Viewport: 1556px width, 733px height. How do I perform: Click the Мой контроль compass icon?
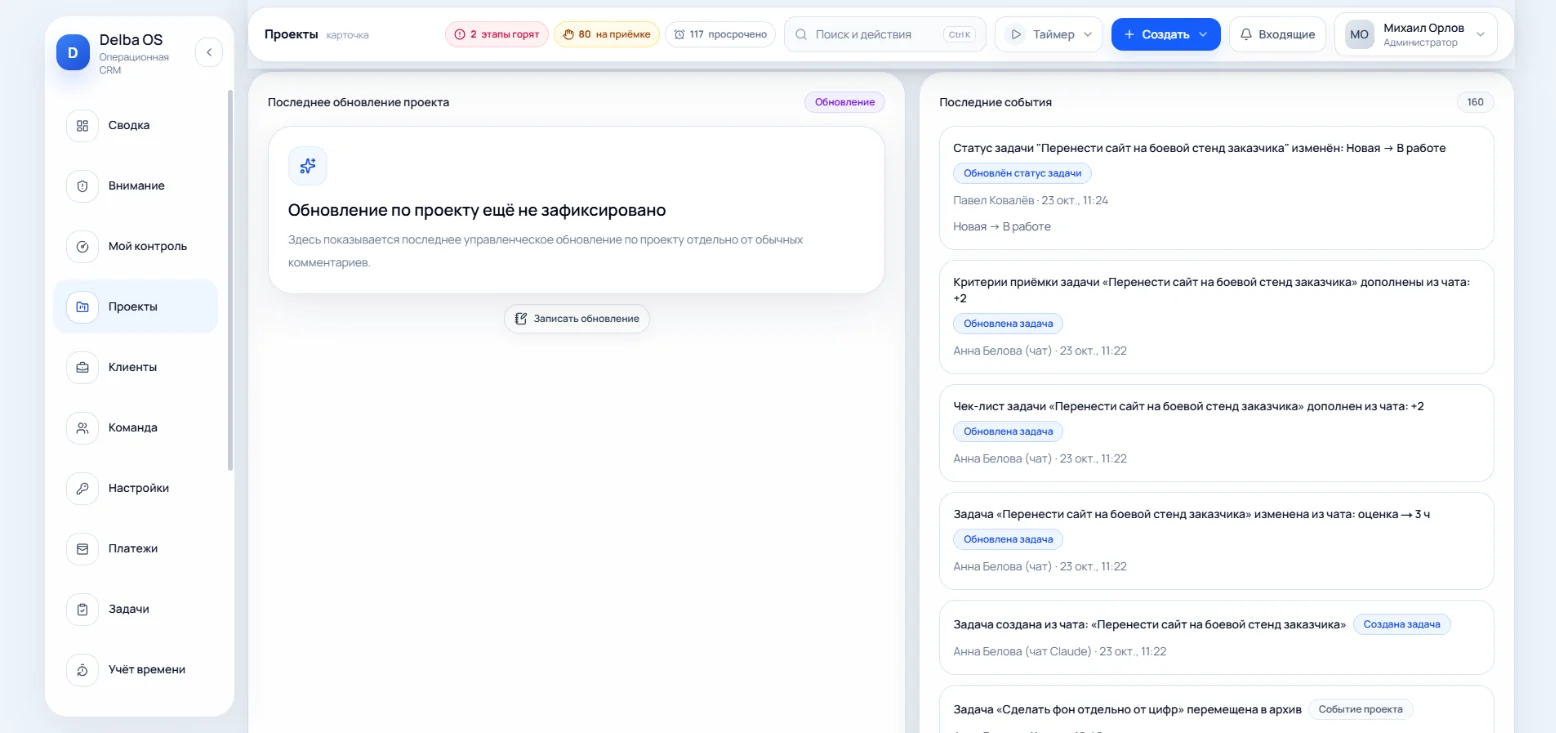[82, 246]
